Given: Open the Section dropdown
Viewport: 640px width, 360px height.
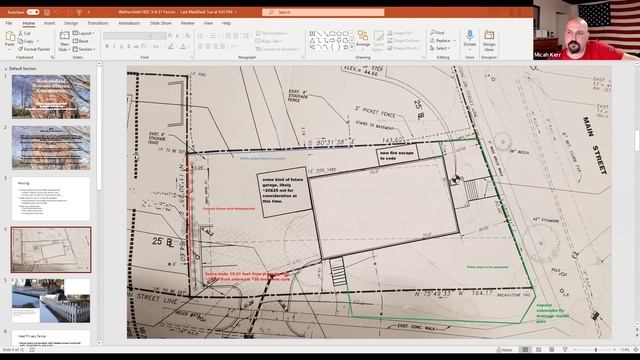Looking at the screenshot, I should tap(84, 49).
